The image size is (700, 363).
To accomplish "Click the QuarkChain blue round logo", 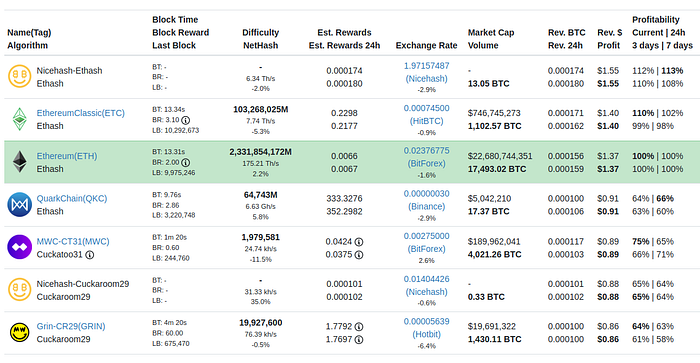I will (x=20, y=204).
